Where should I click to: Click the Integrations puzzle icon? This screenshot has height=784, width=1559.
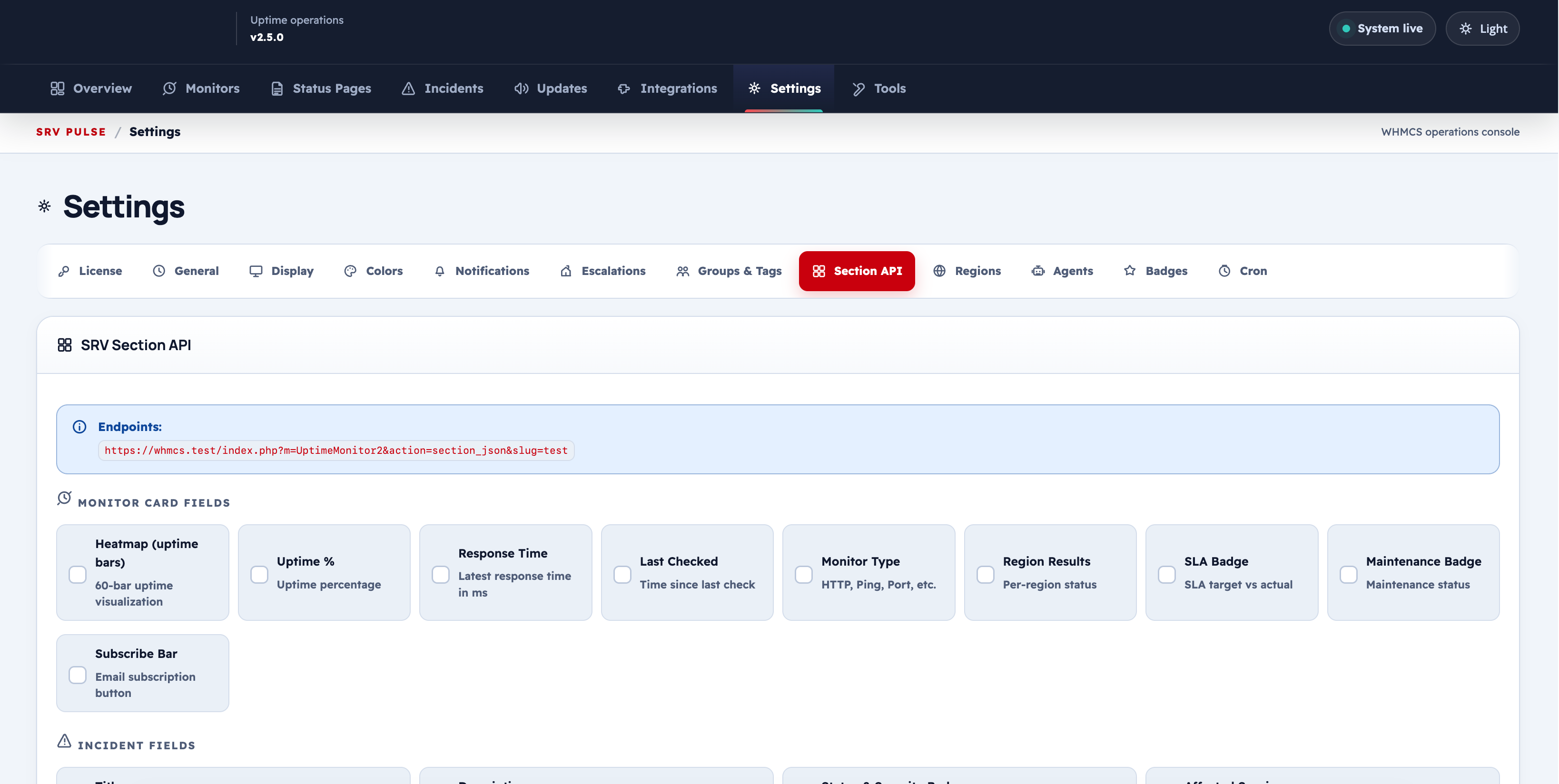pyautogui.click(x=624, y=89)
